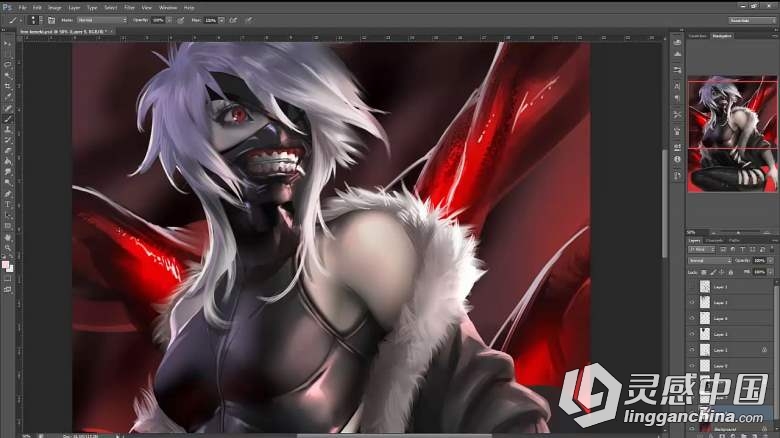Select the Dodge tool
The height and width of the screenshot is (438, 780).
click(7, 183)
